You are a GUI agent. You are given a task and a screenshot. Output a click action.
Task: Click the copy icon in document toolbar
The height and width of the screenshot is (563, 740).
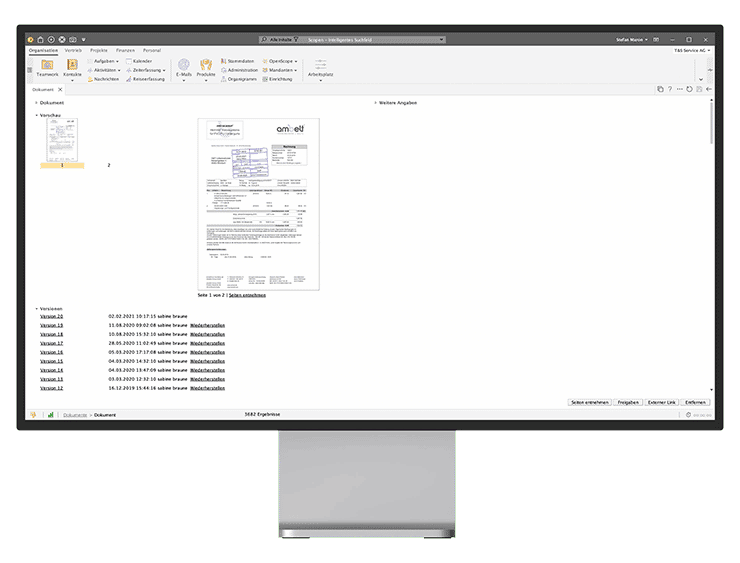click(x=660, y=89)
